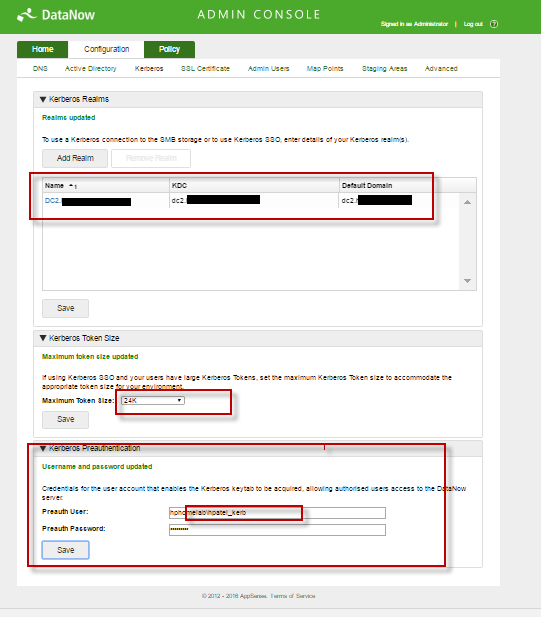This screenshot has width=541, height=617.
Task: Go to Map Points section
Action: point(325,68)
